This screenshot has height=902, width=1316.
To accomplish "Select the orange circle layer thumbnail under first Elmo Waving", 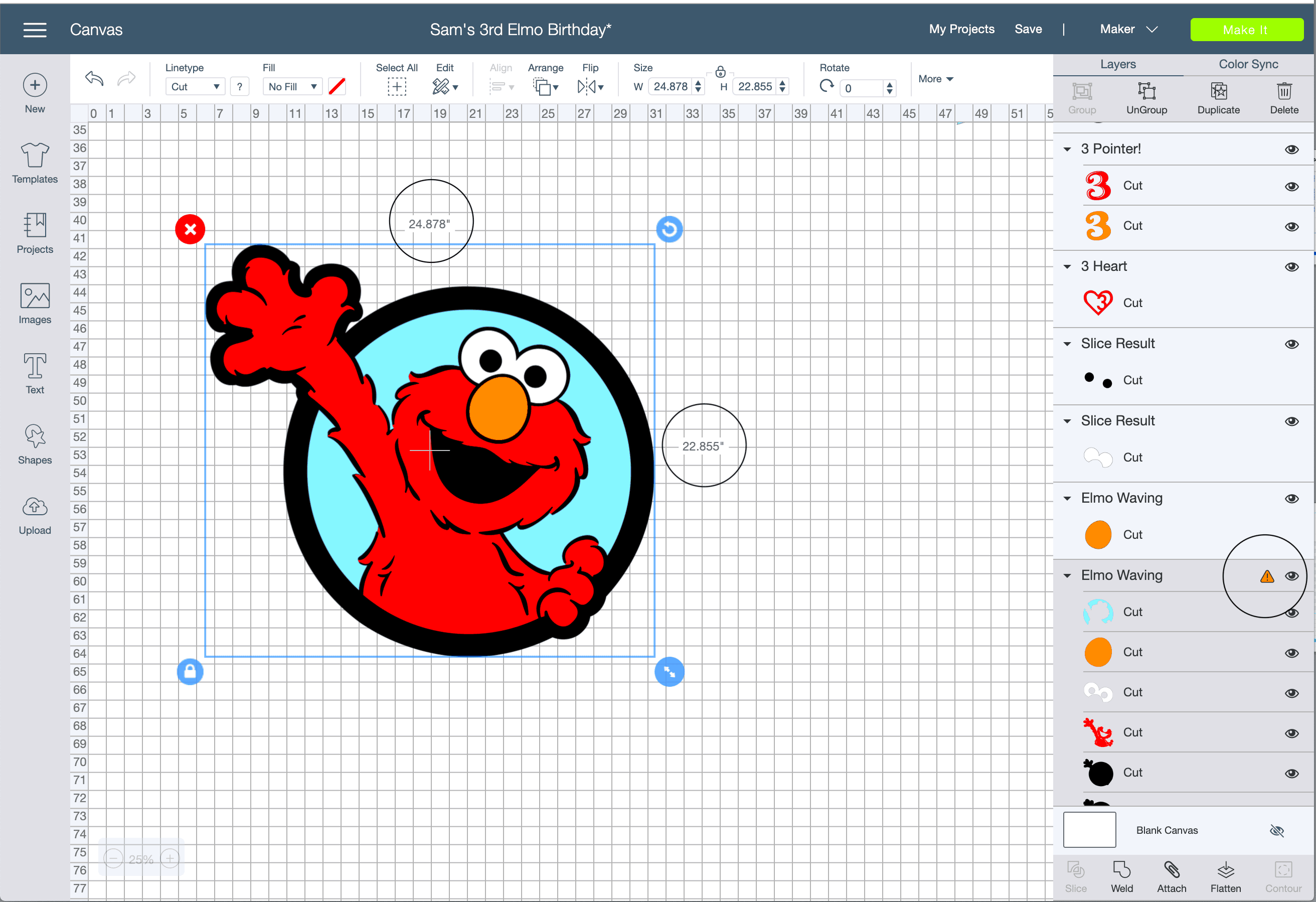I will (1097, 534).
